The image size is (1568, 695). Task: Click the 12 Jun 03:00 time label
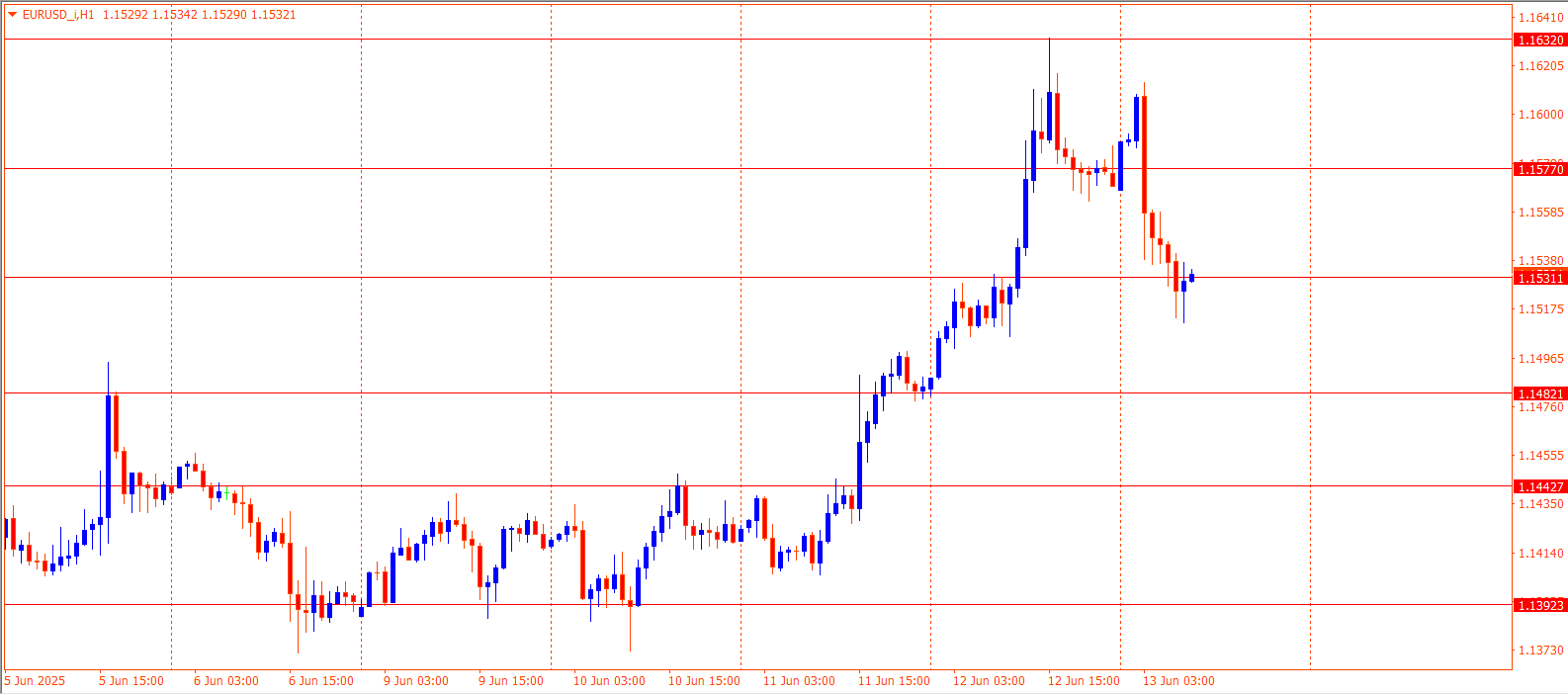pyautogui.click(x=989, y=681)
